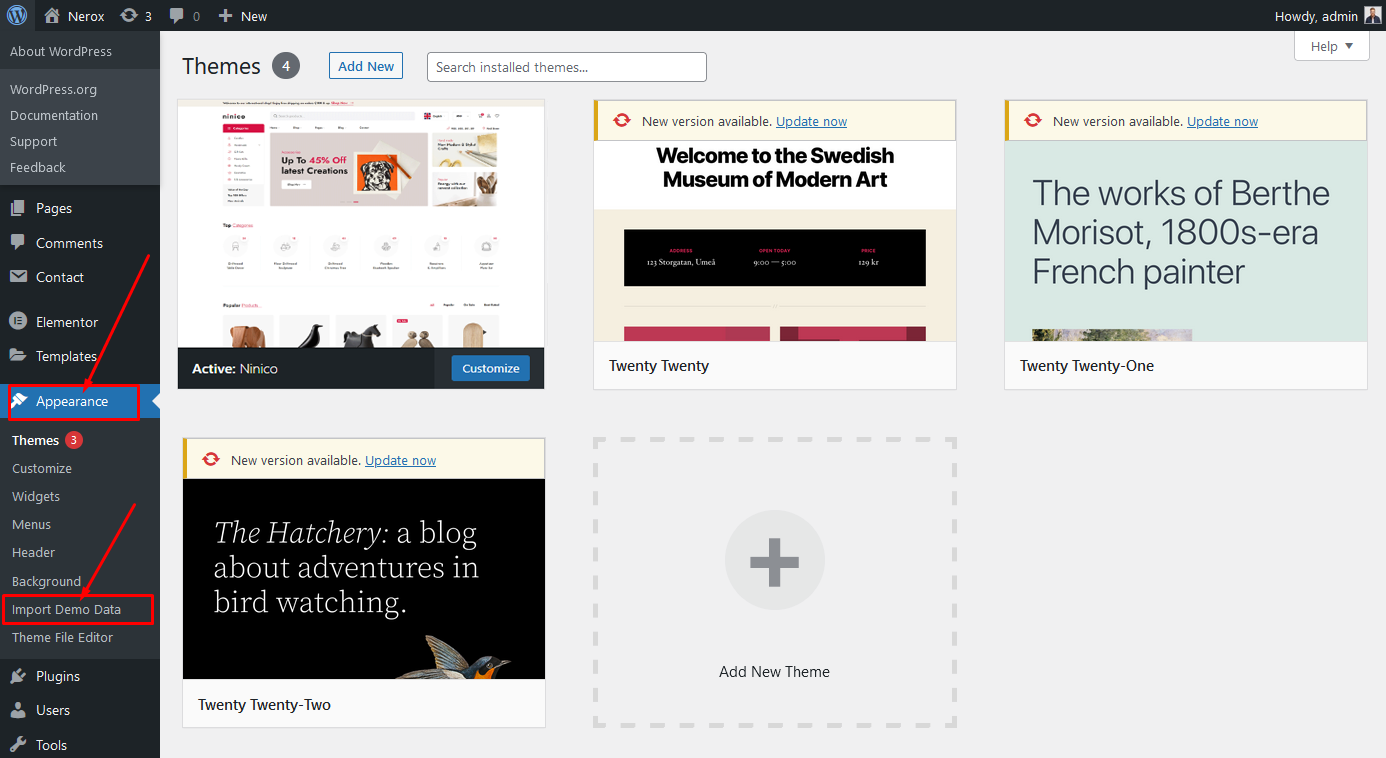Open the Plugins menu label
1386x758 pixels.
58,676
